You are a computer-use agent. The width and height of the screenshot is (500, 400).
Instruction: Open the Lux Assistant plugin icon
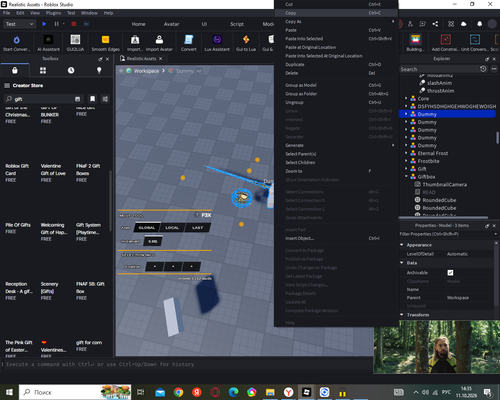click(x=217, y=40)
